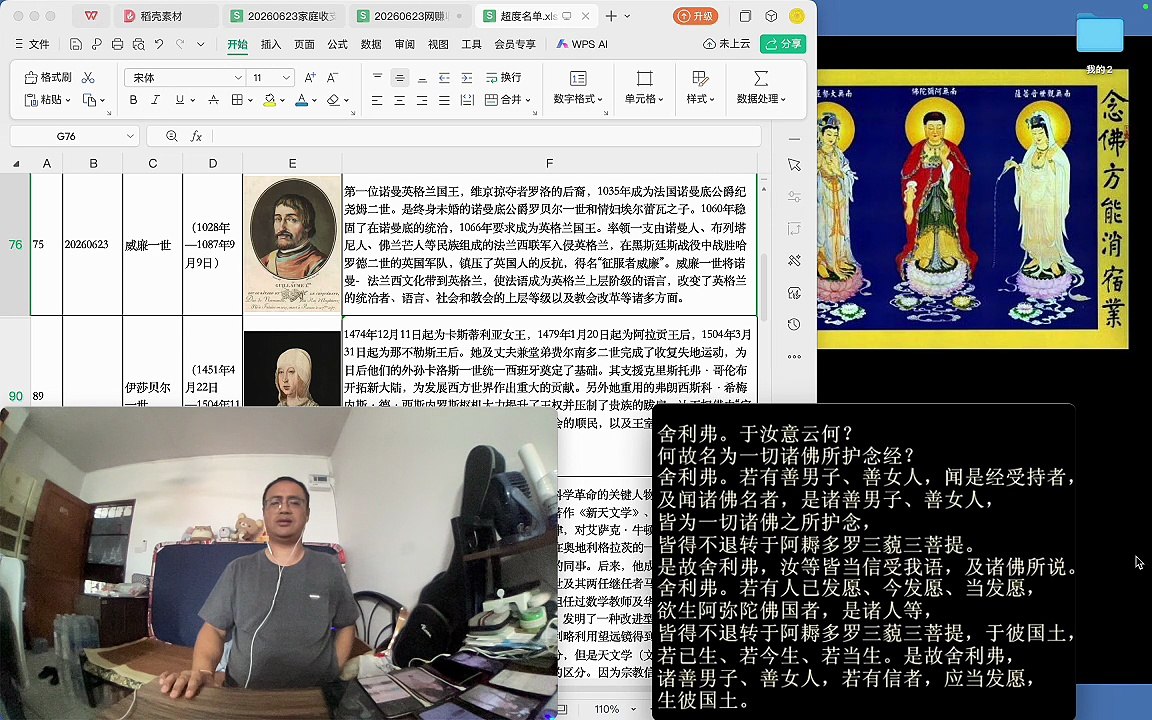1152x720 pixels.
Task: Align cell text right
Action: tap(422, 100)
